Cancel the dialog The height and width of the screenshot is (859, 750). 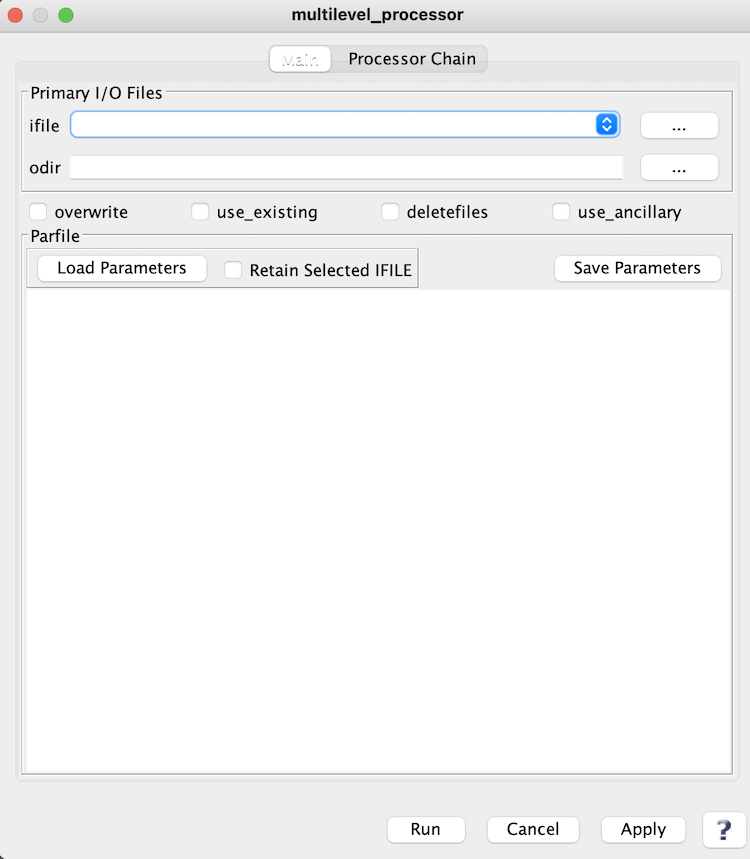532,829
